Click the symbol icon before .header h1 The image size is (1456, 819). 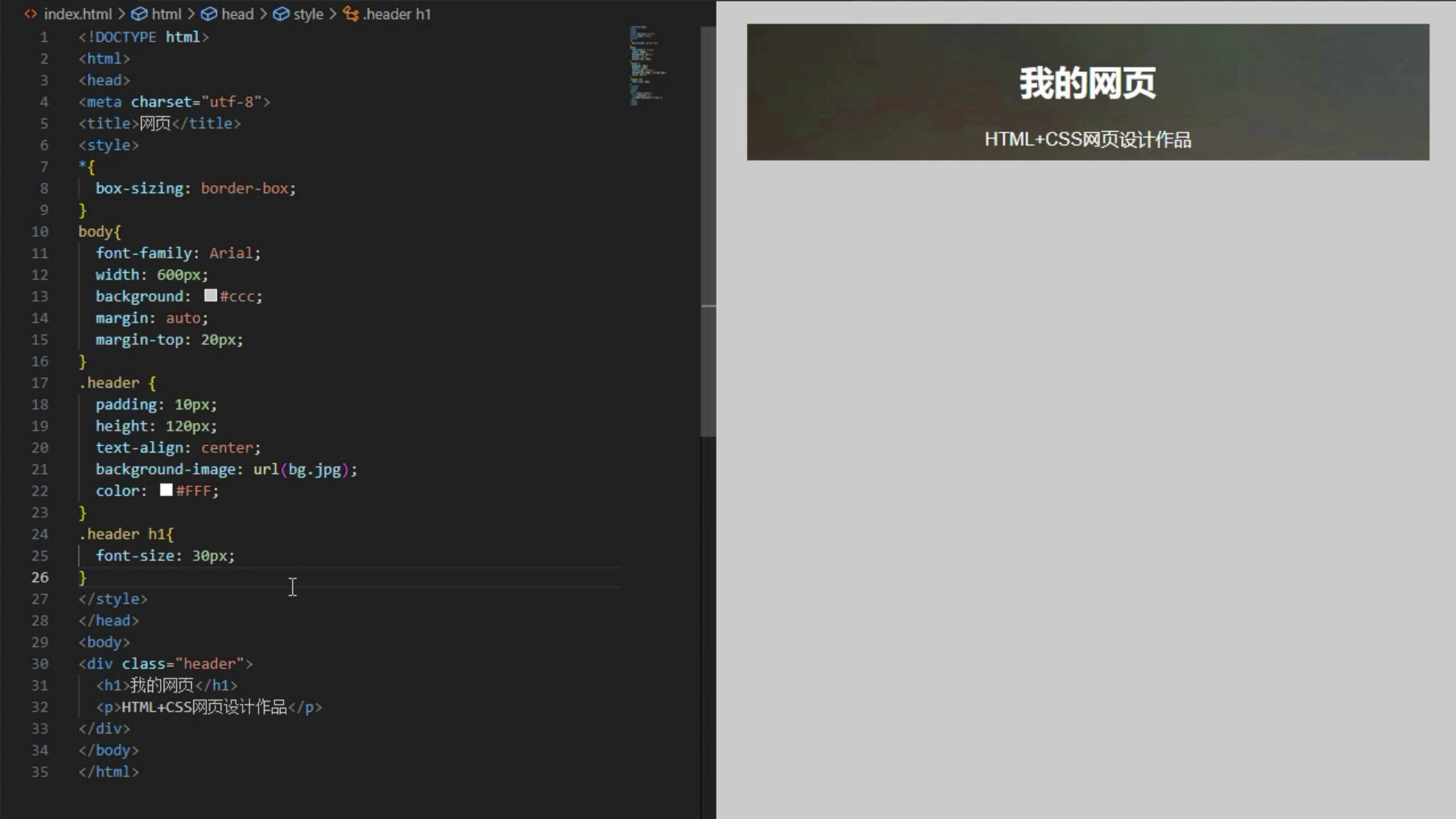tap(350, 14)
